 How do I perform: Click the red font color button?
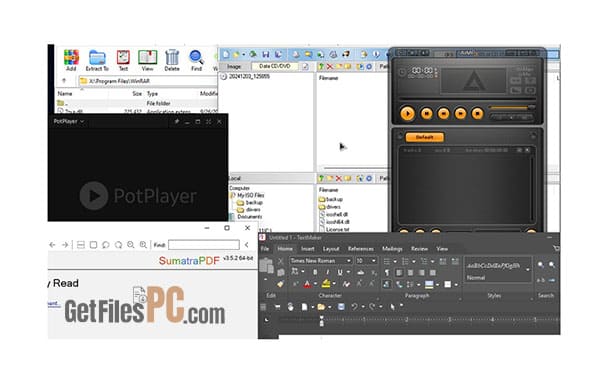coord(307,284)
